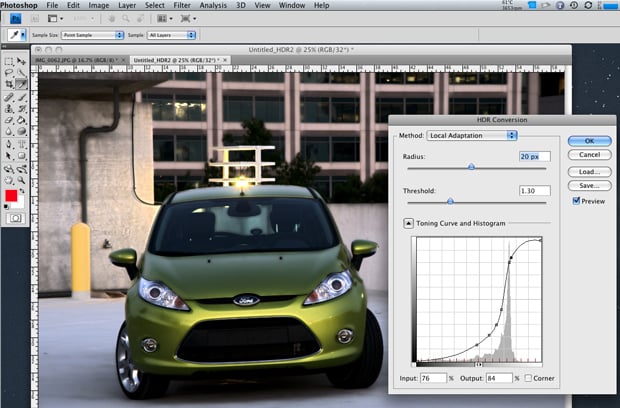This screenshot has height=408, width=620.
Task: Click the white background color swatch
Action: 20,203
